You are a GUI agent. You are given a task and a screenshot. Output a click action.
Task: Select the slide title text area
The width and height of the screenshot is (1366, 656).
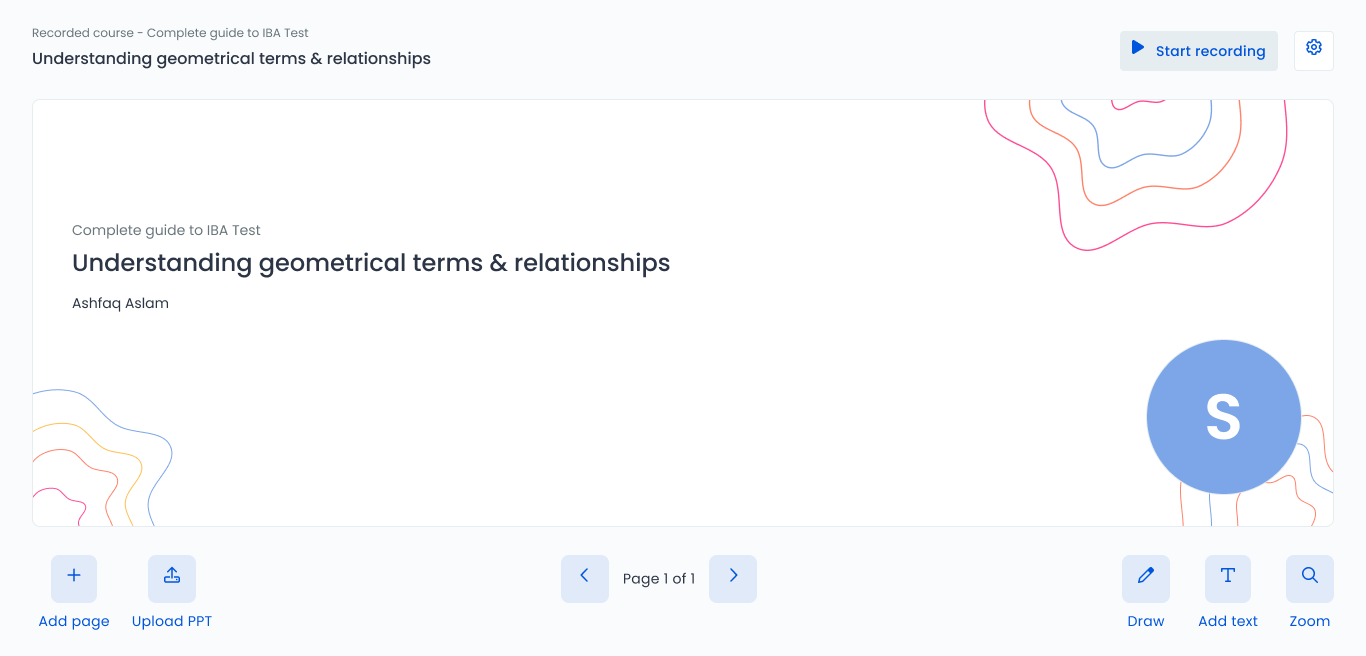370,263
